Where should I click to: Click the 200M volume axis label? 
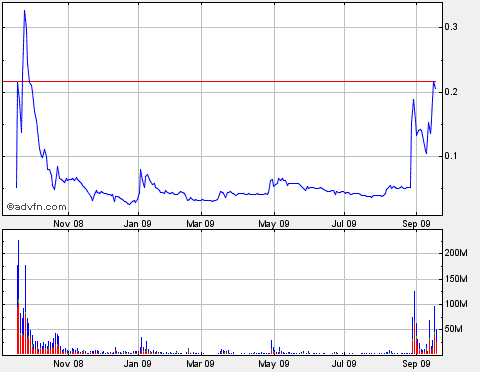tap(456, 253)
